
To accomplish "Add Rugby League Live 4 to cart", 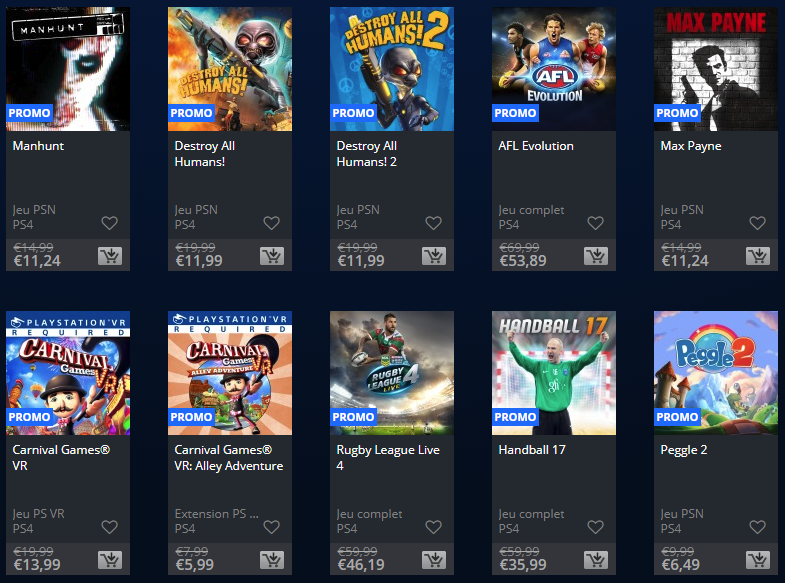I will coord(434,560).
